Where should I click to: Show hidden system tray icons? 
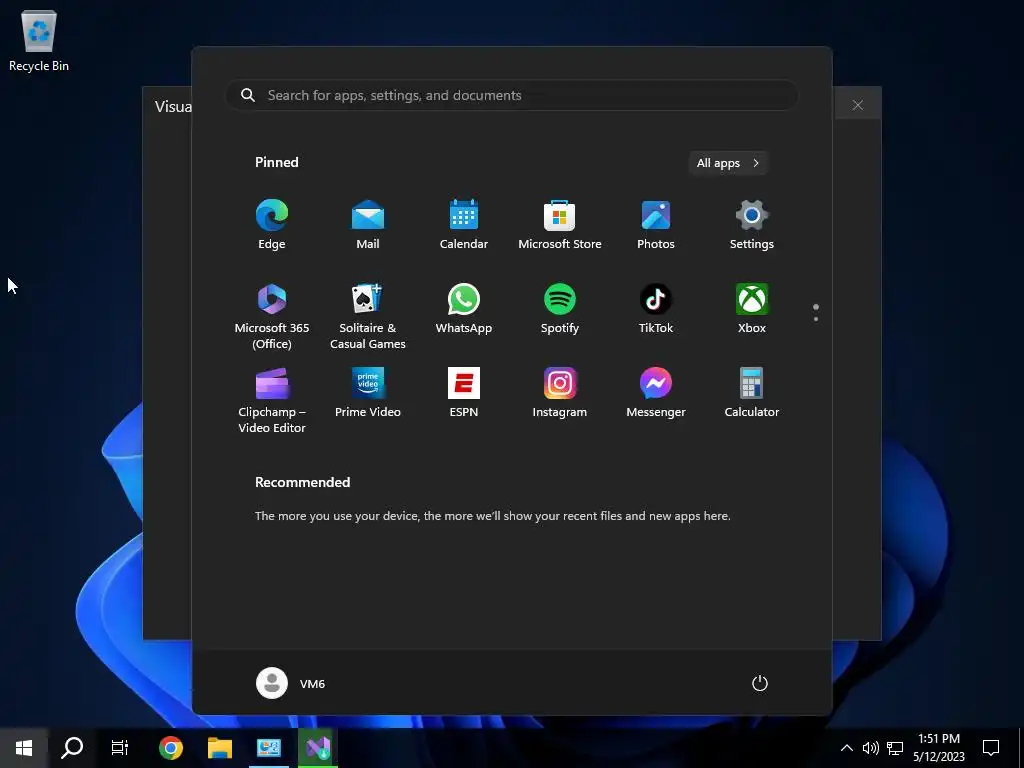(x=846, y=748)
